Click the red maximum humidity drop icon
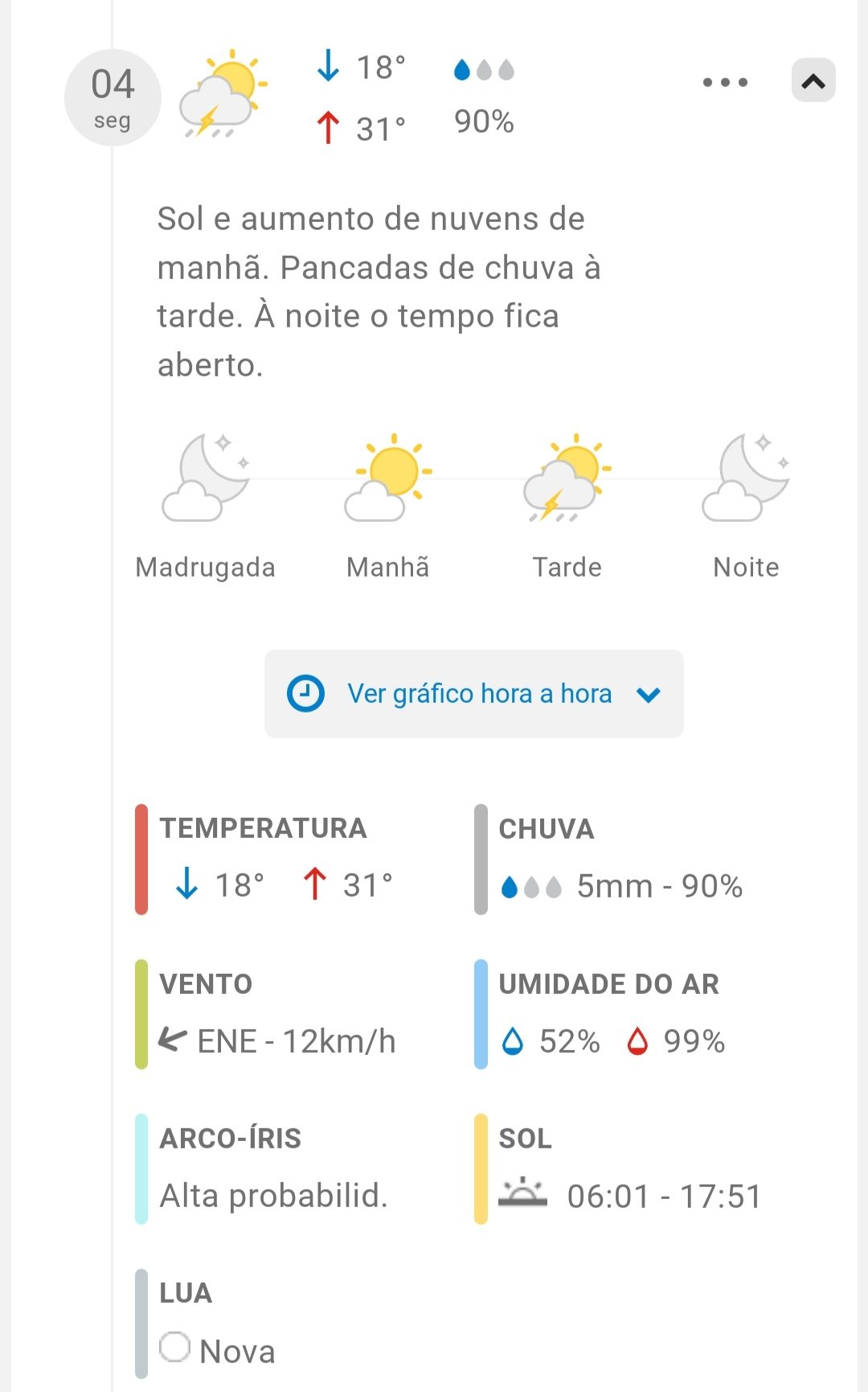Image resolution: width=868 pixels, height=1392 pixels. point(637,1041)
